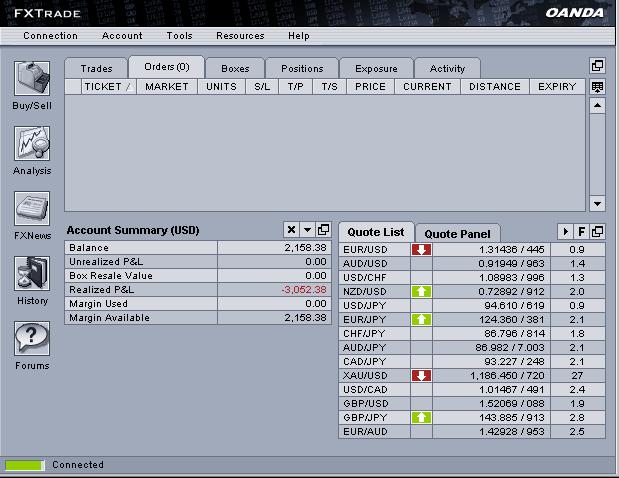The image size is (619, 478).
Task: Sort by T/P column header
Action: coord(295,87)
